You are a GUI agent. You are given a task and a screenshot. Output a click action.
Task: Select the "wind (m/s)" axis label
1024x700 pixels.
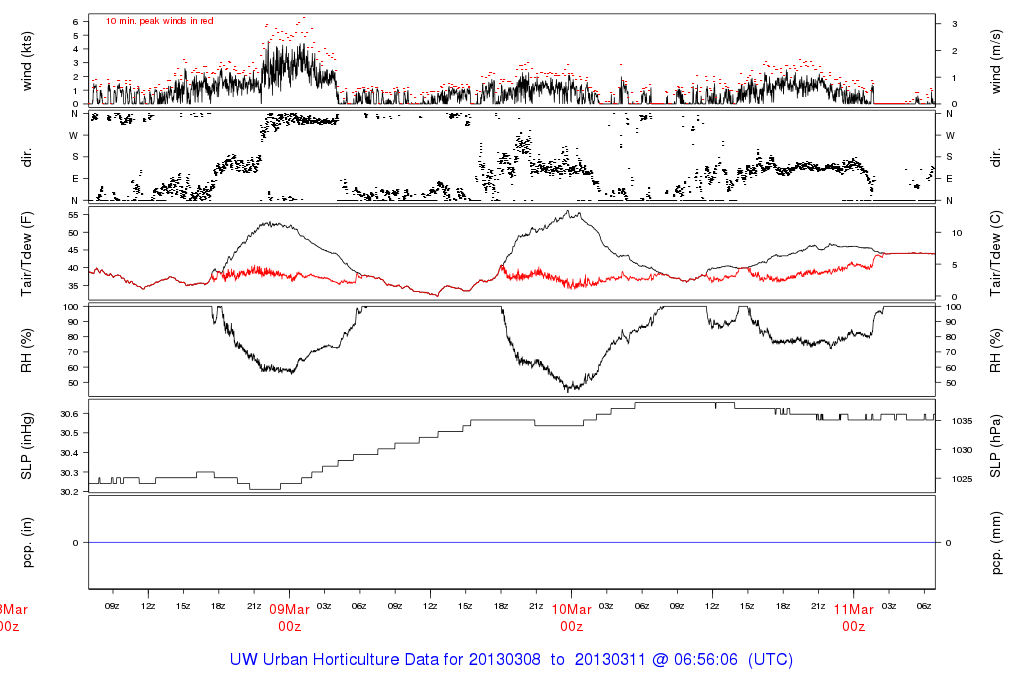[995, 61]
